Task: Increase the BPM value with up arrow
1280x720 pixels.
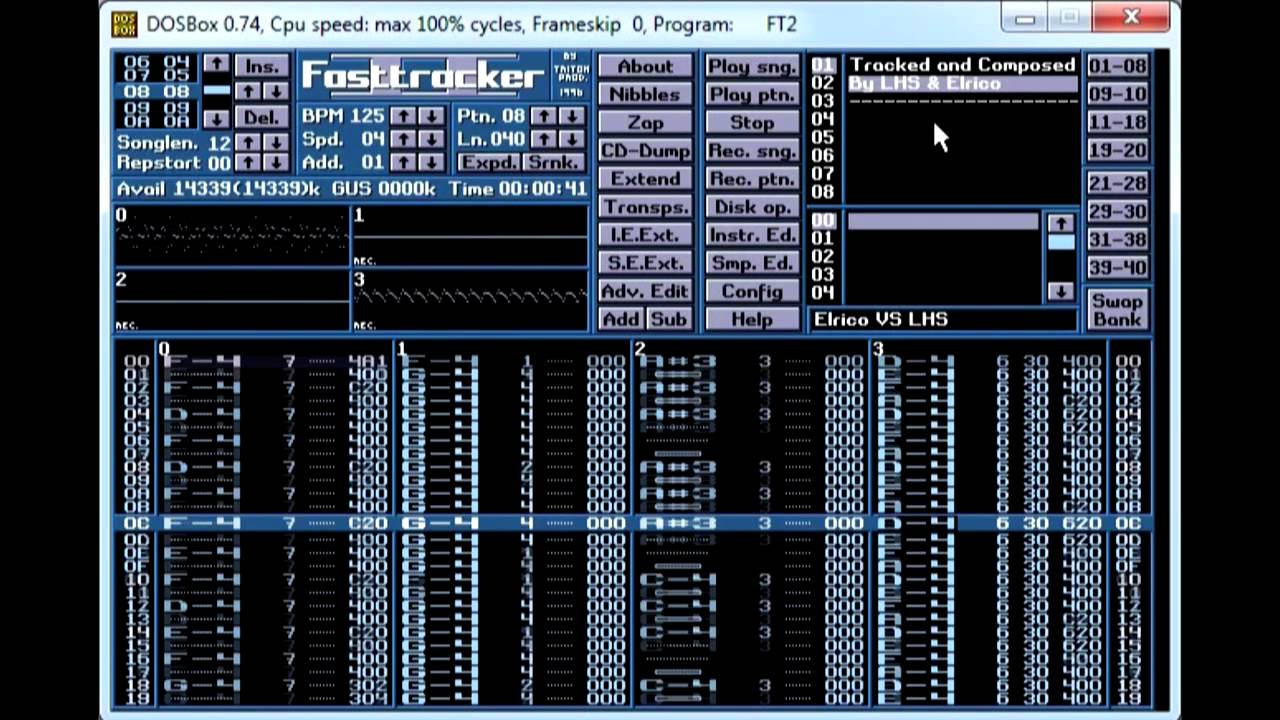Action: point(402,116)
